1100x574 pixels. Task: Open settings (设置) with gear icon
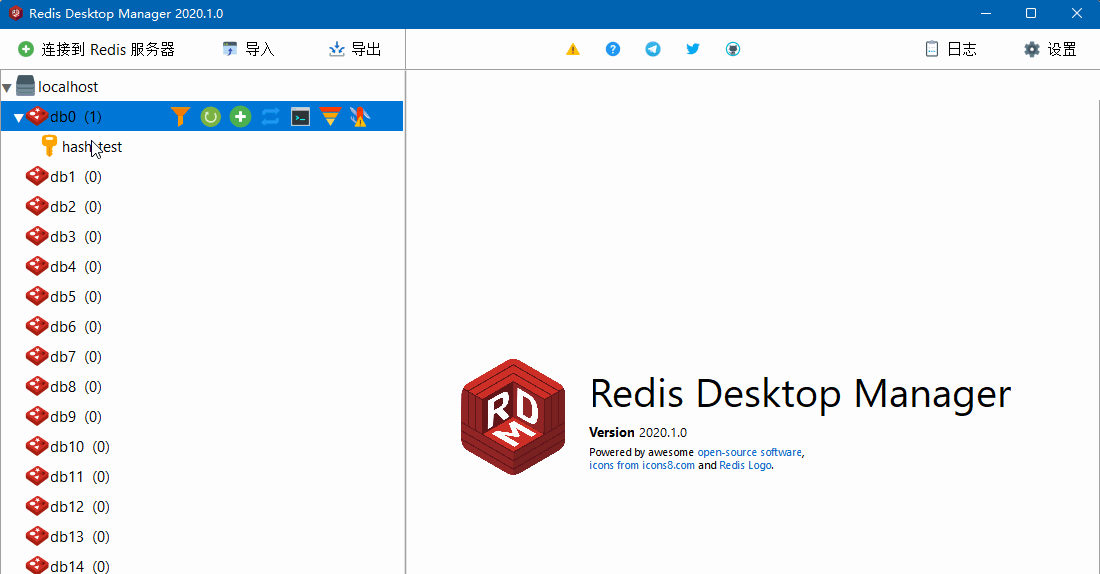1050,49
